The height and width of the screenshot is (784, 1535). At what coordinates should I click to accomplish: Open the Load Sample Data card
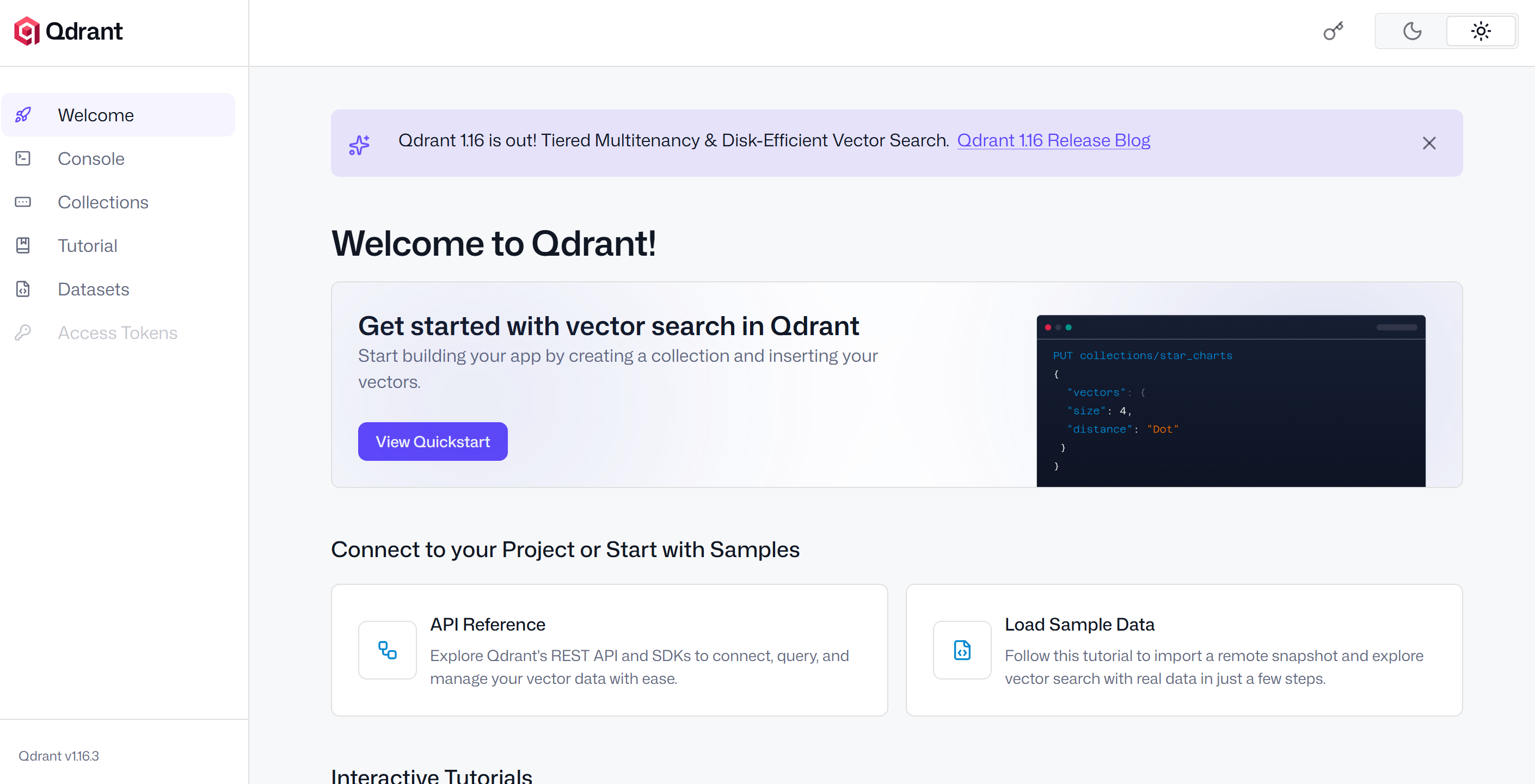point(1183,650)
